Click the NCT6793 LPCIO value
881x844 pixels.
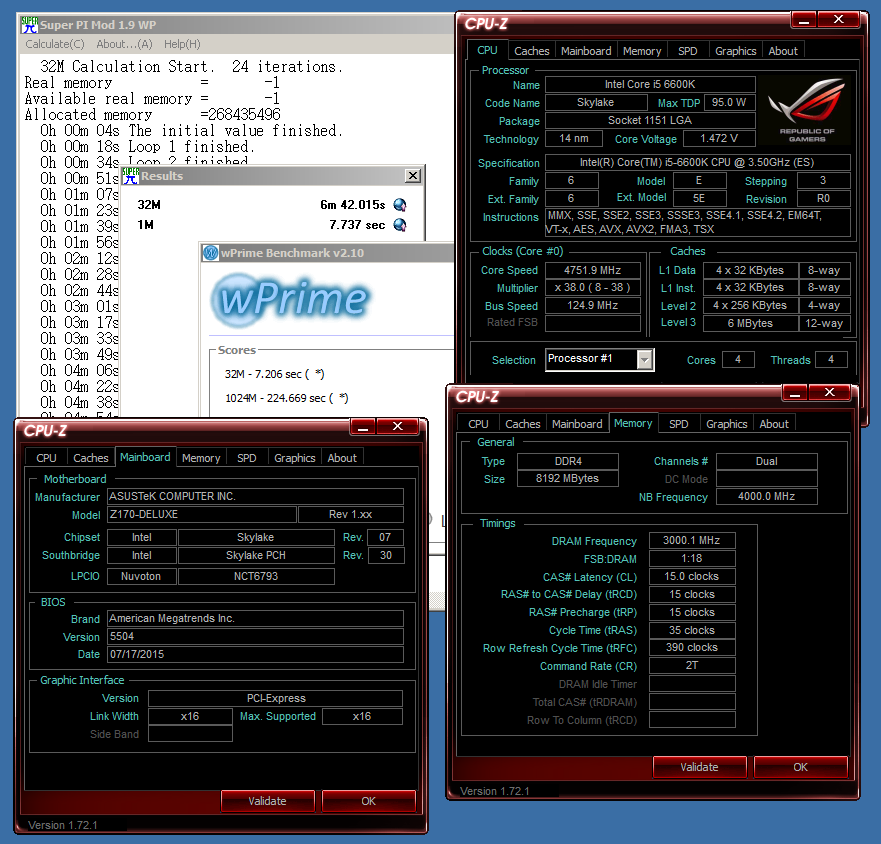[256, 576]
